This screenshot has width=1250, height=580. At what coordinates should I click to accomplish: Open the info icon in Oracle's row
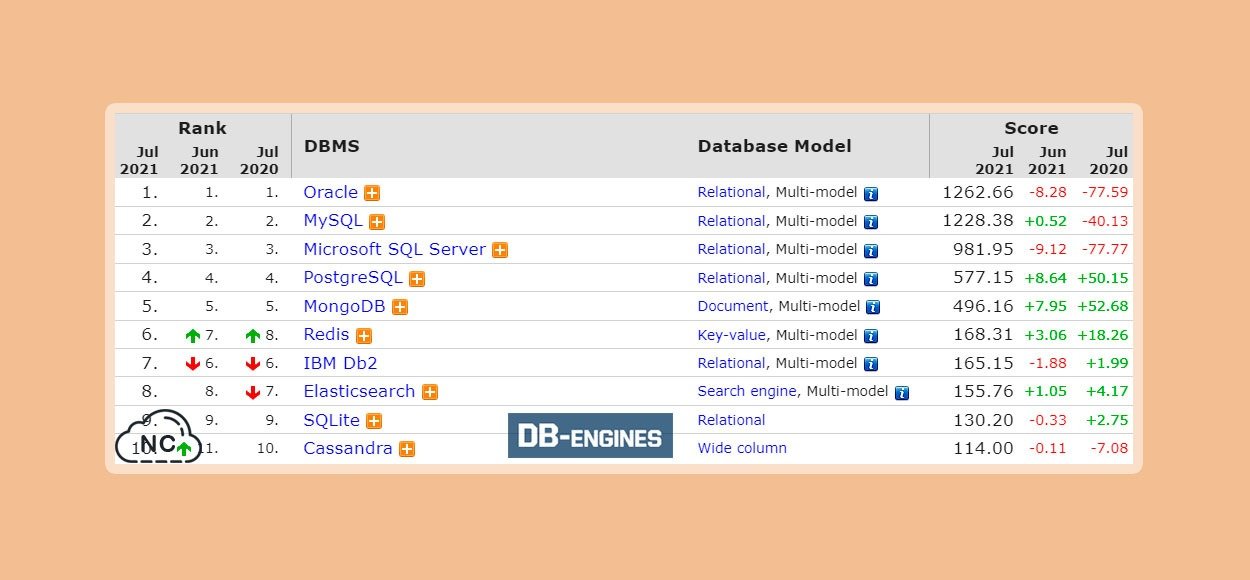pos(871,194)
